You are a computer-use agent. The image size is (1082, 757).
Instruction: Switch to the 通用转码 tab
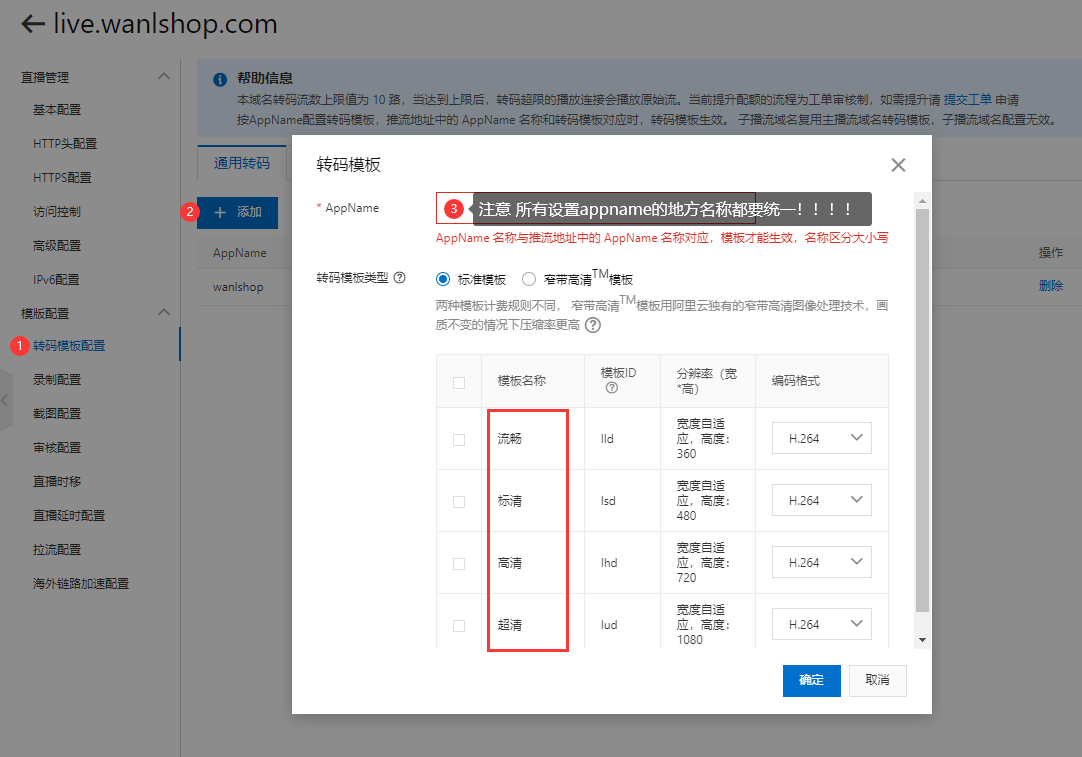click(242, 163)
